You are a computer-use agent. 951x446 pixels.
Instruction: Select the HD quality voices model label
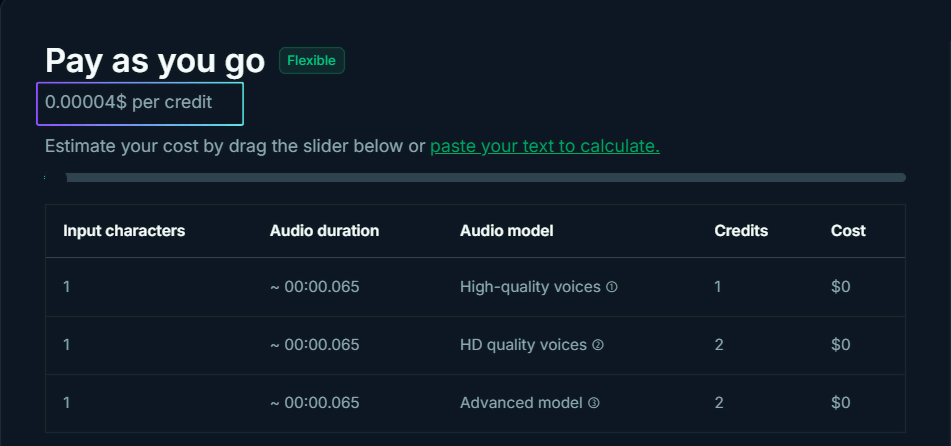(523, 345)
